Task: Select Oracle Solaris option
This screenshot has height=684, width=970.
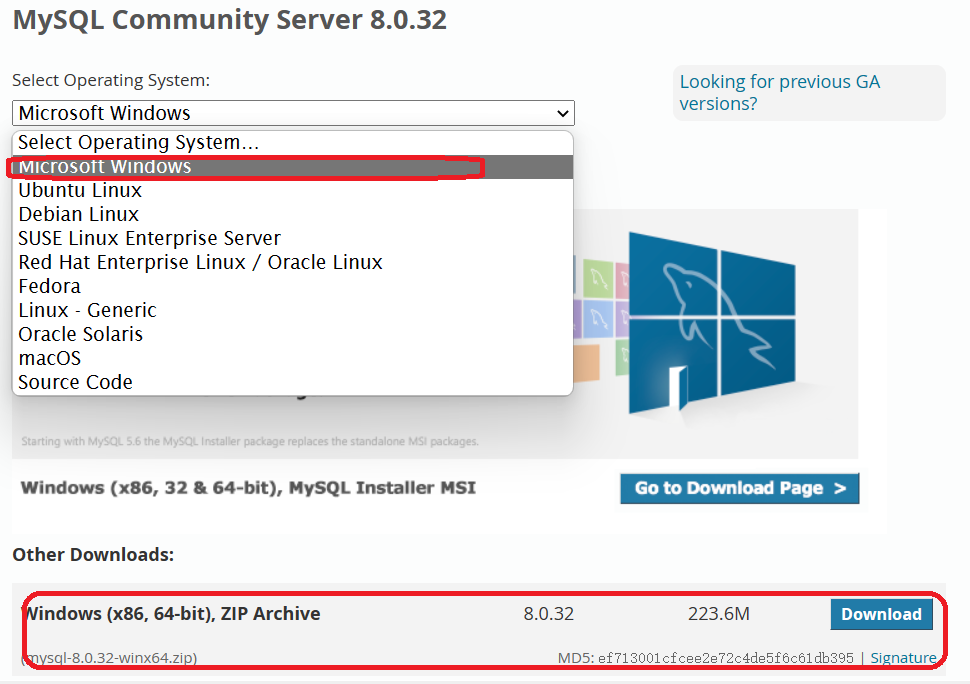Action: coord(293,335)
